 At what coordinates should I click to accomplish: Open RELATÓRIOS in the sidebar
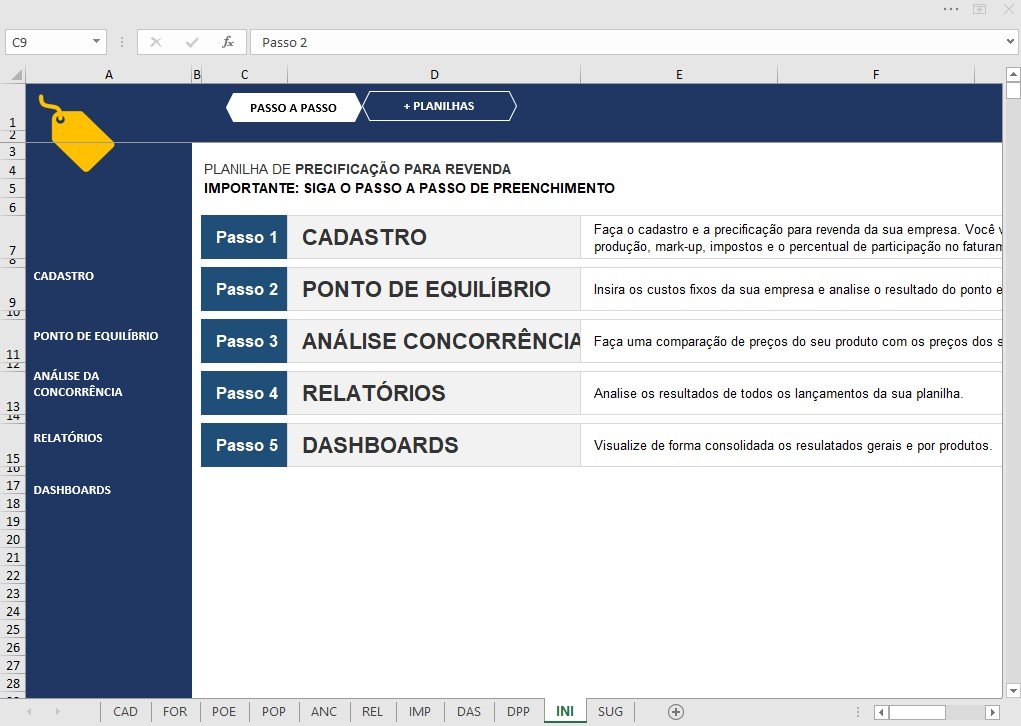tap(68, 438)
